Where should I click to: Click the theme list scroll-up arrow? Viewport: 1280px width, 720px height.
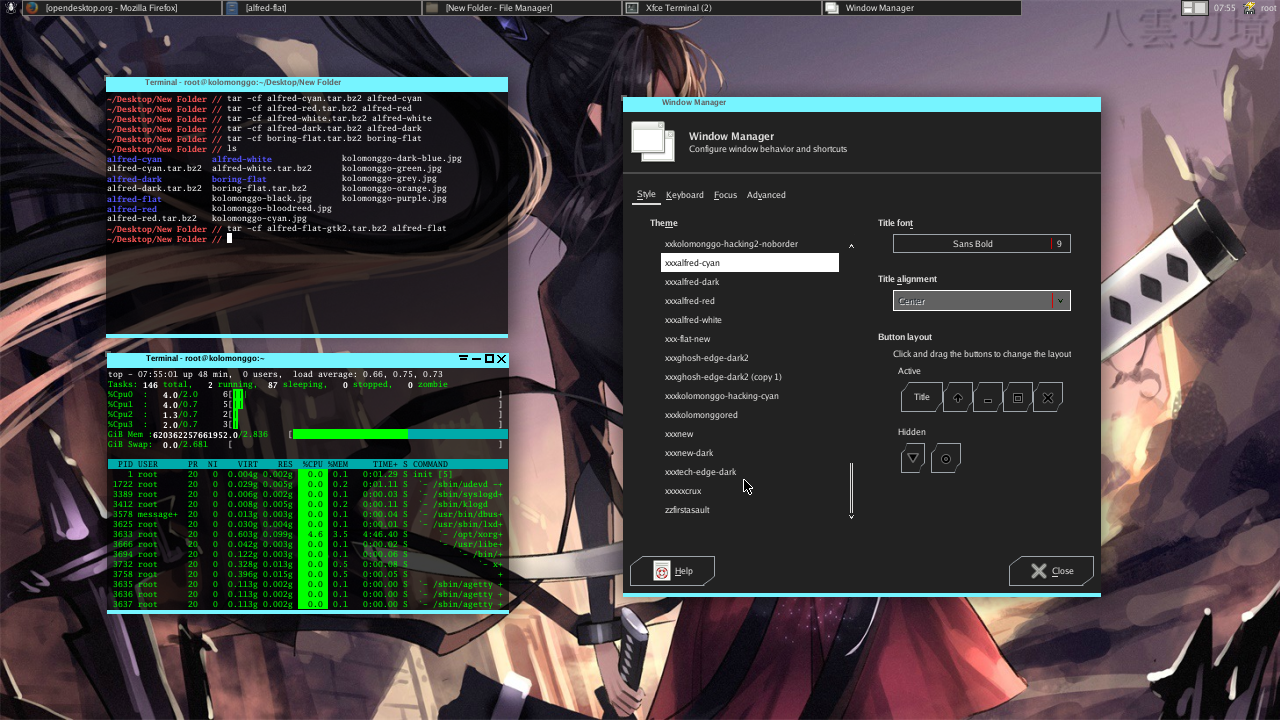click(x=851, y=245)
